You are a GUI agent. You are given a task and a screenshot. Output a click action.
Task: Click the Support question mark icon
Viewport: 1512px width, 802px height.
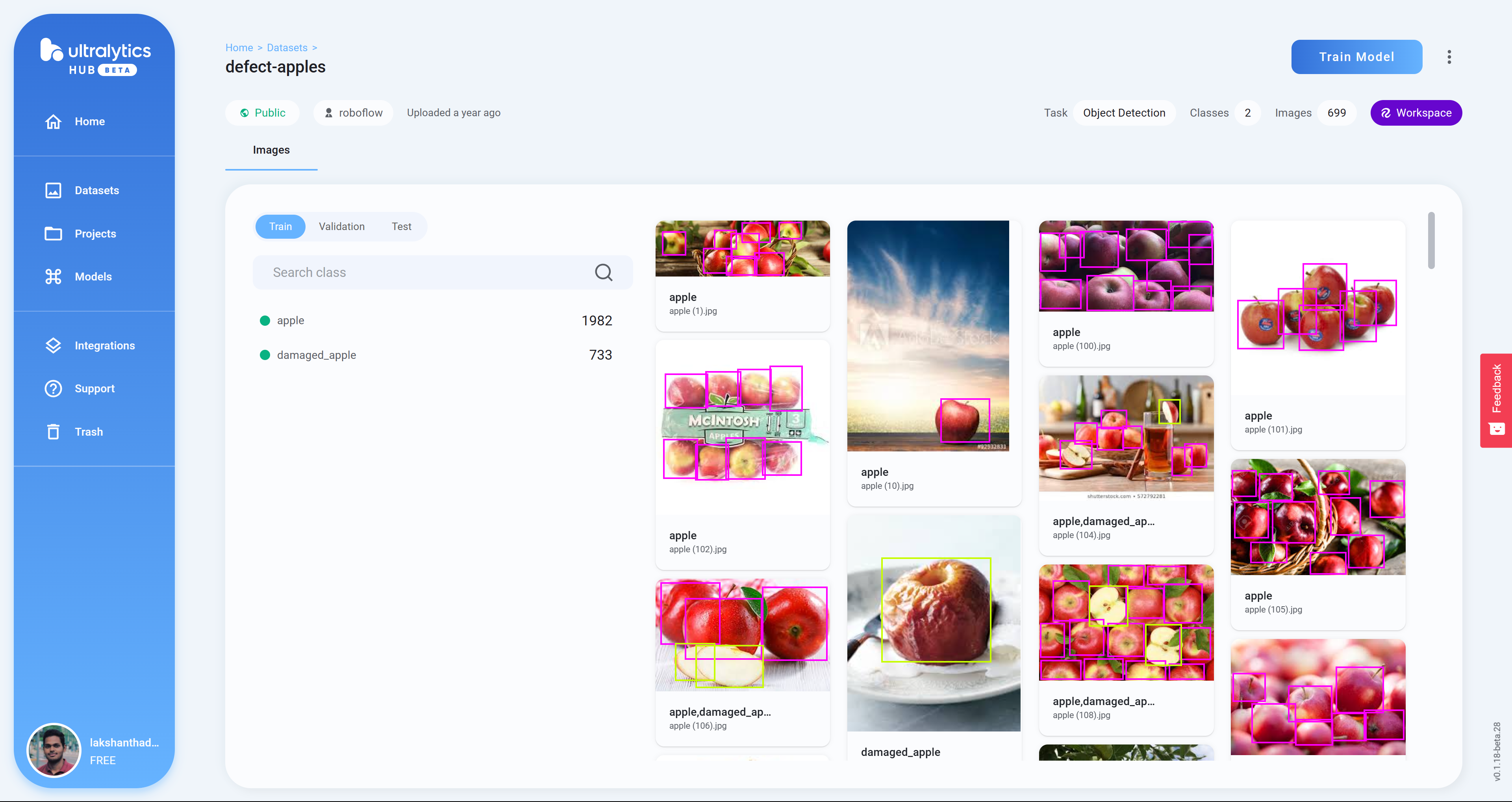(54, 389)
